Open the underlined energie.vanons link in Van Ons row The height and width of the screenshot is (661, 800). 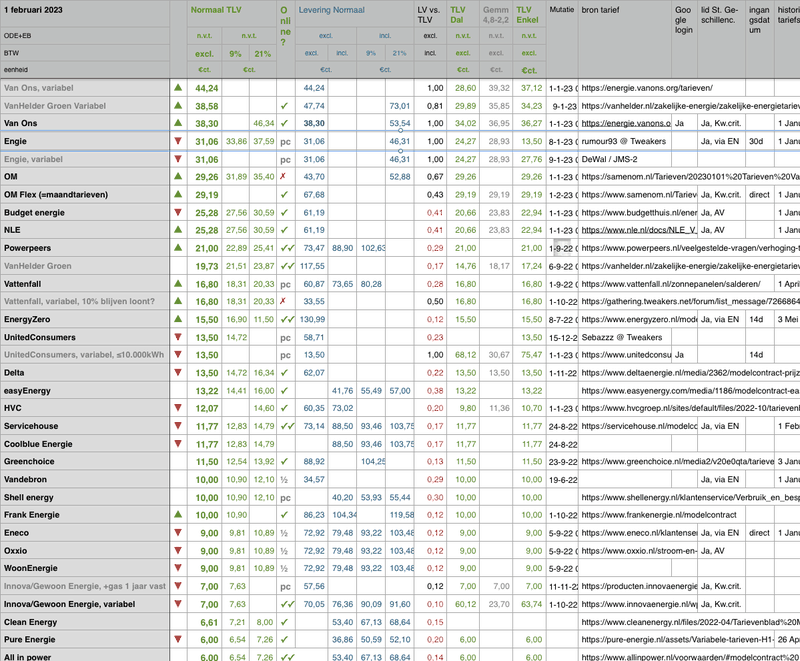tap(626, 123)
